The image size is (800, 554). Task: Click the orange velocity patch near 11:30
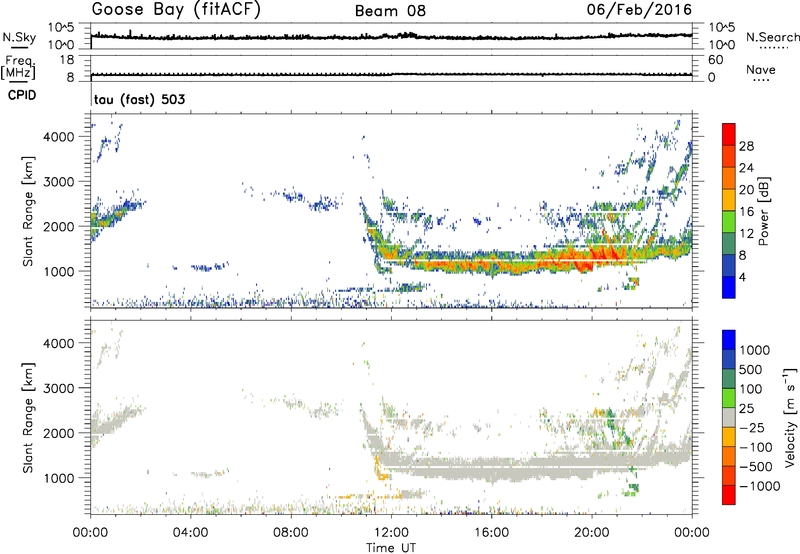click(379, 470)
